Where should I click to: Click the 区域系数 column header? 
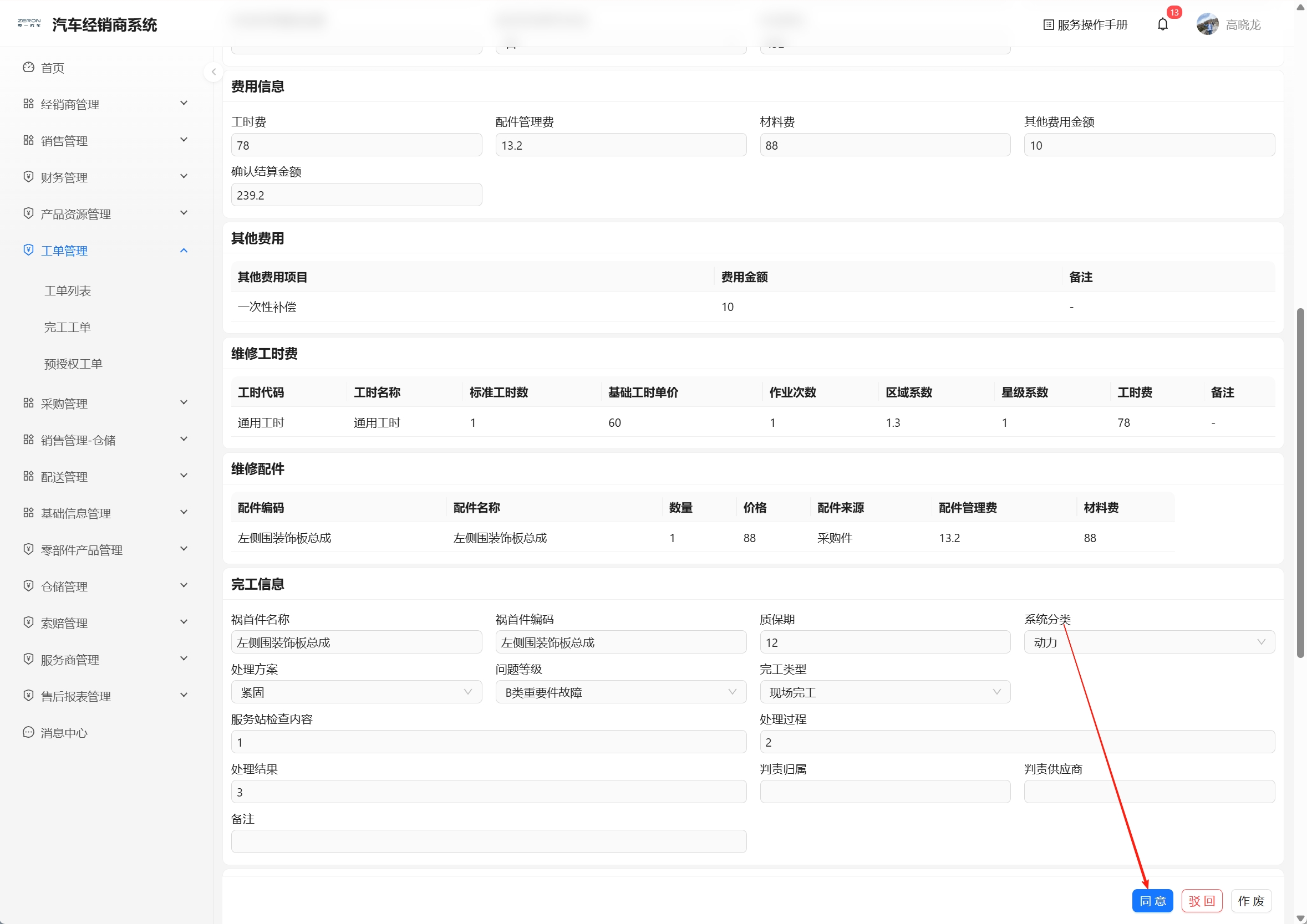pyautogui.click(x=908, y=392)
